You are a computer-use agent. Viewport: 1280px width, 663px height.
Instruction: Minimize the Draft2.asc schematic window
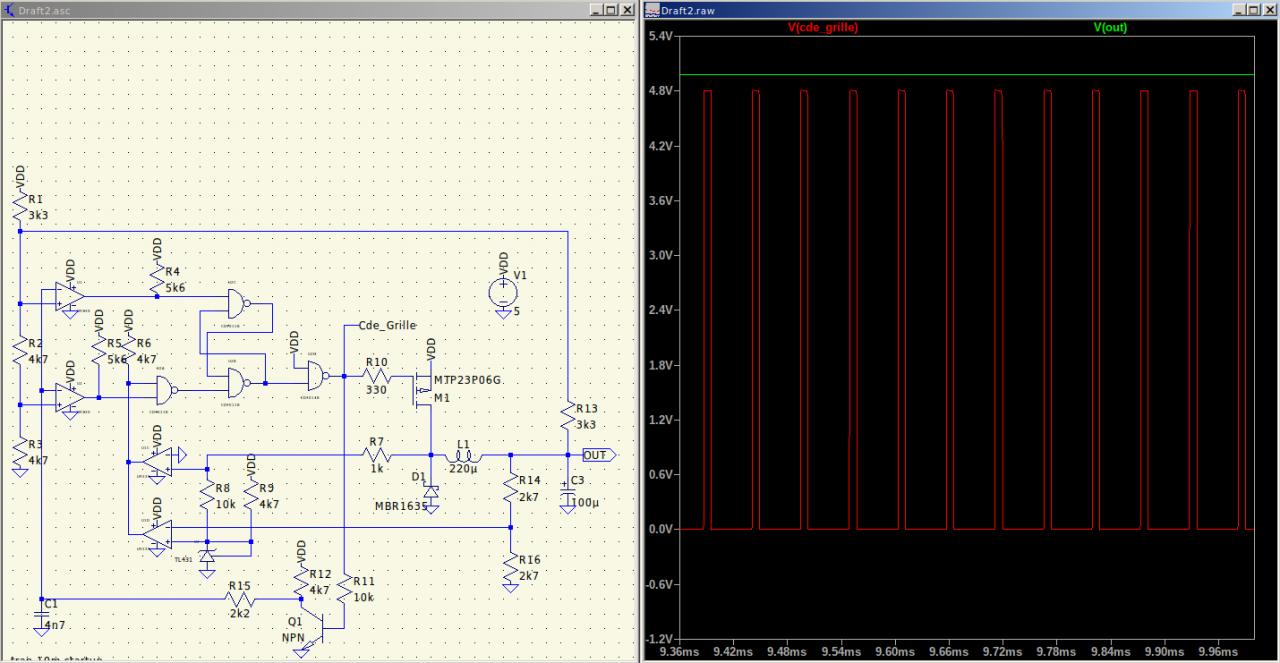click(597, 9)
